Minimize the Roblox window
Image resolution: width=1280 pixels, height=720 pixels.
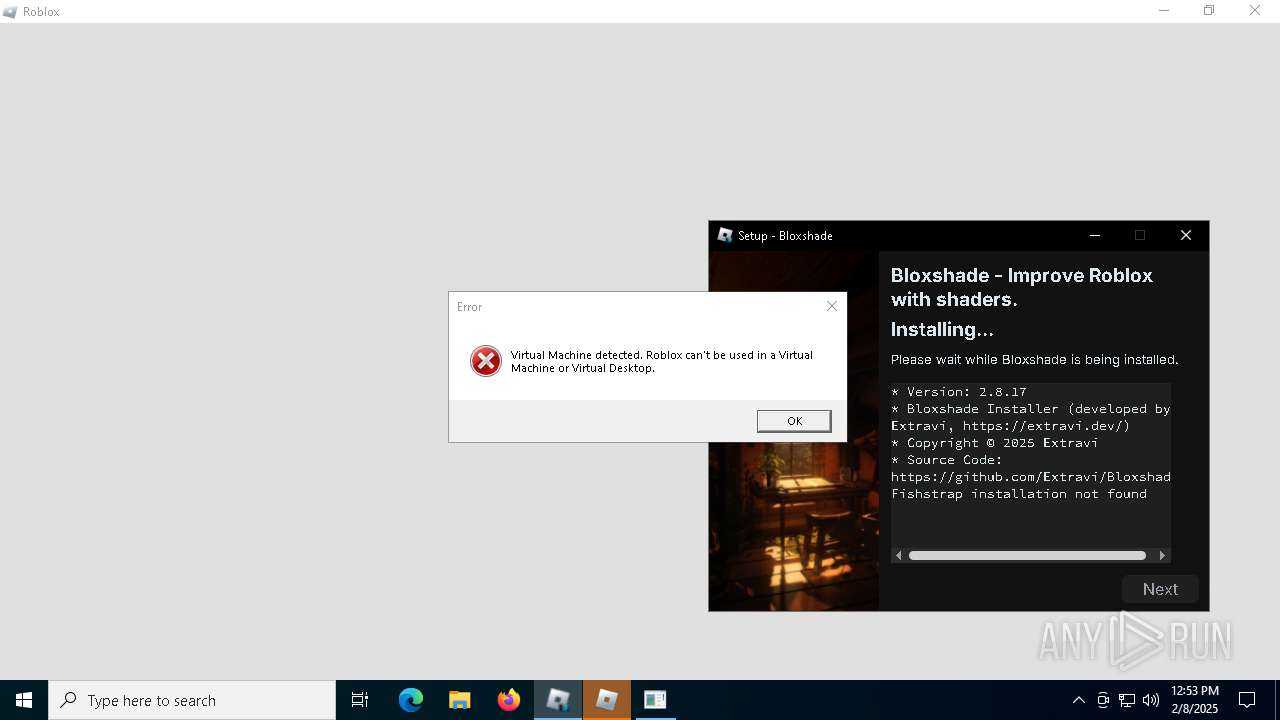tap(1164, 11)
